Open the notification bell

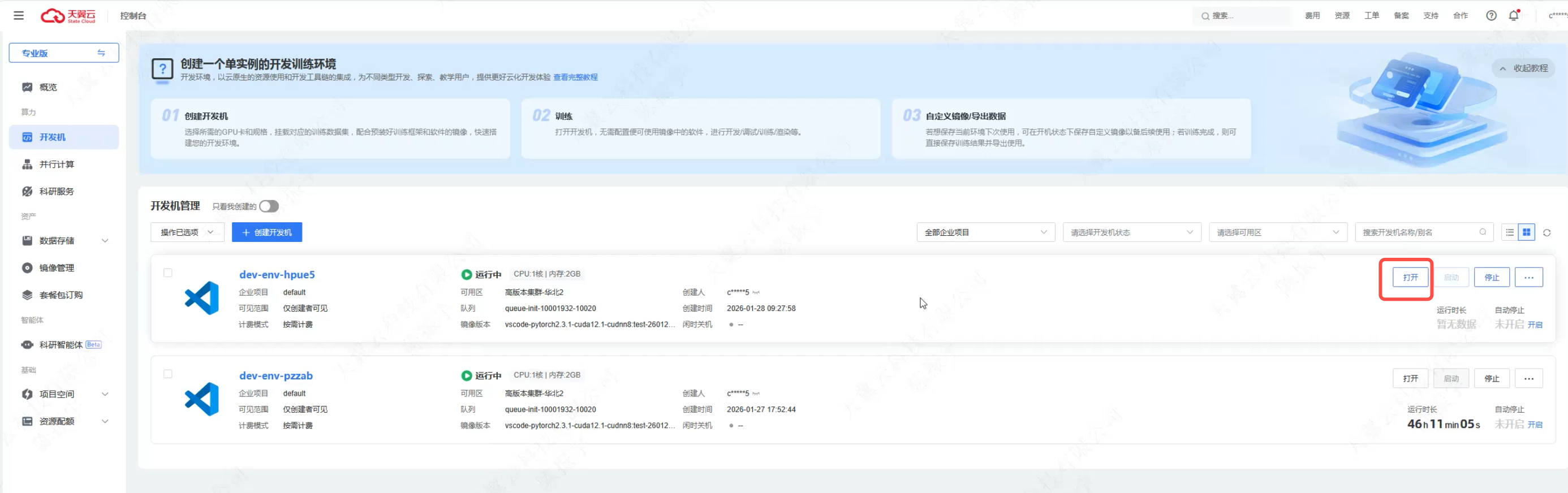[1514, 16]
